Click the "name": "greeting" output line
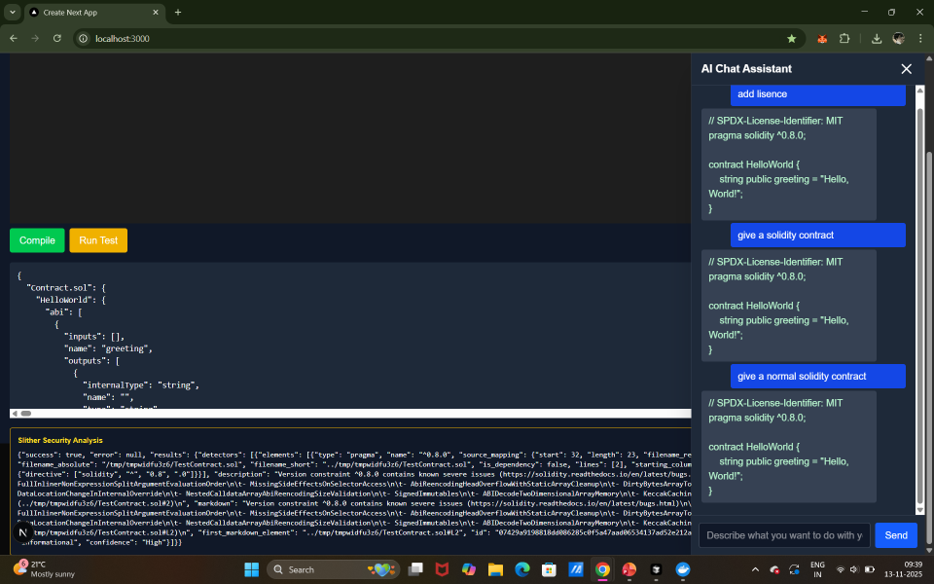Image resolution: width=934 pixels, height=584 pixels. (x=108, y=349)
